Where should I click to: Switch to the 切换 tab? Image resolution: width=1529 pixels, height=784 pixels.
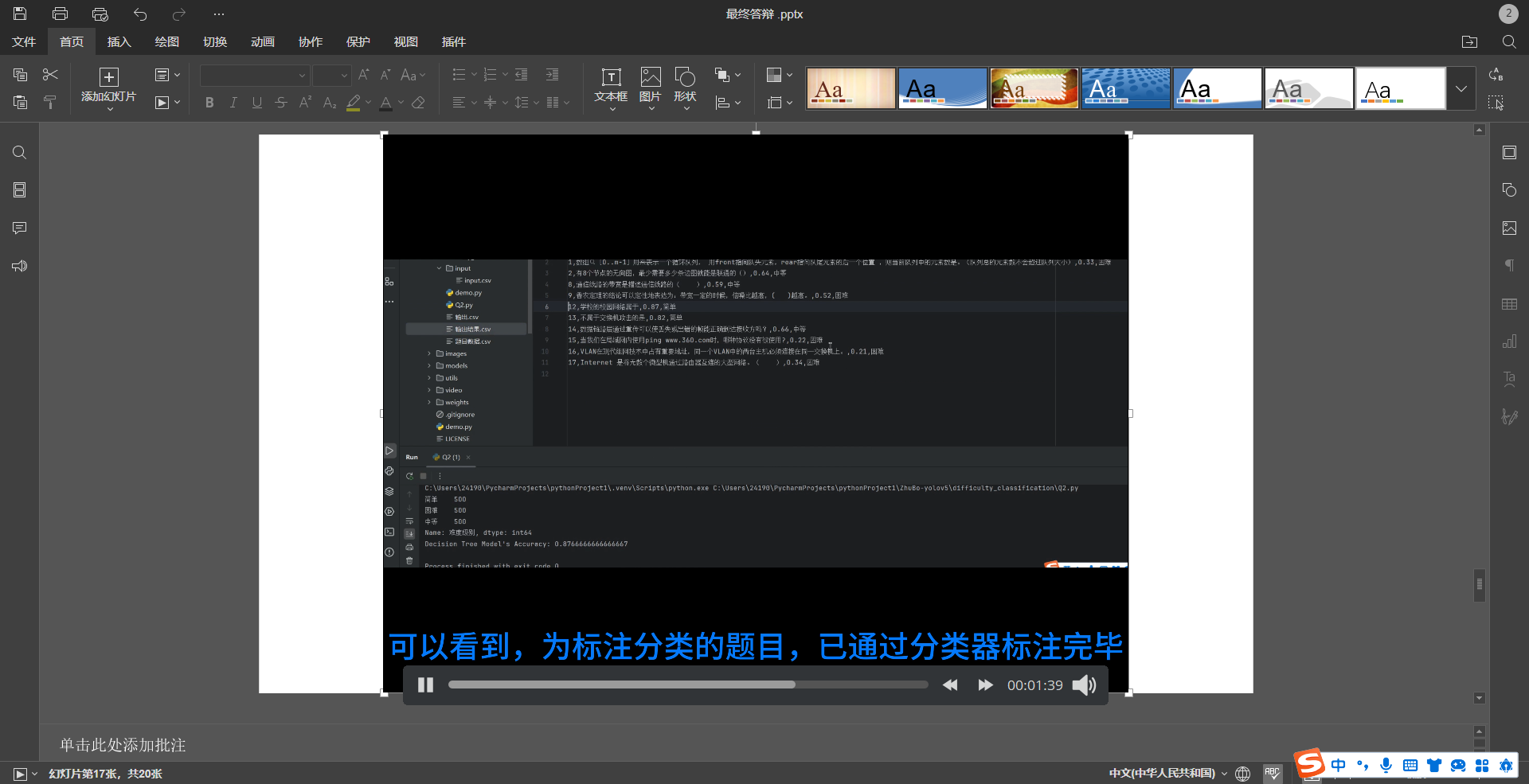[215, 41]
